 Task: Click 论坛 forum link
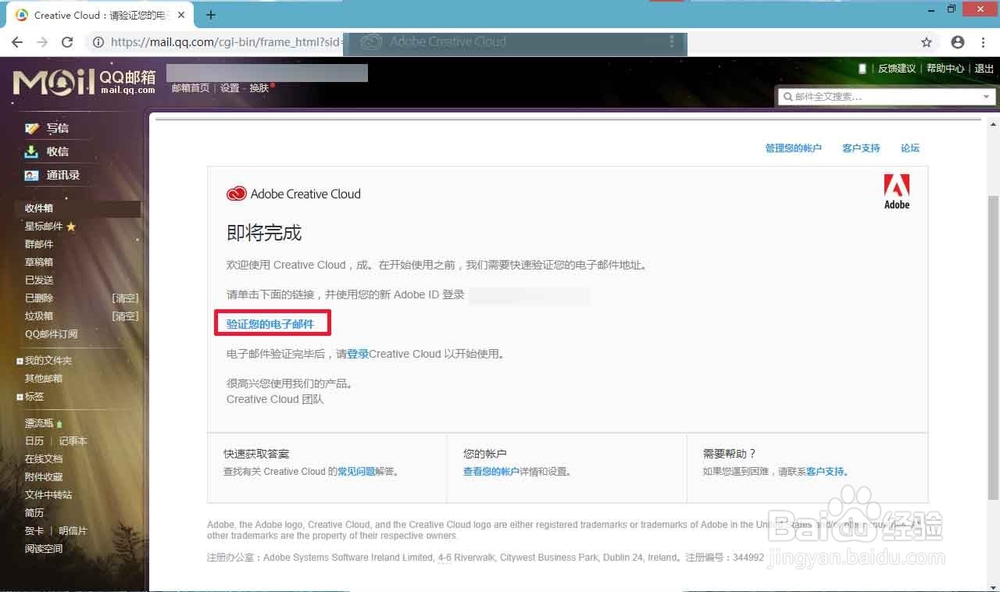[x=910, y=148]
